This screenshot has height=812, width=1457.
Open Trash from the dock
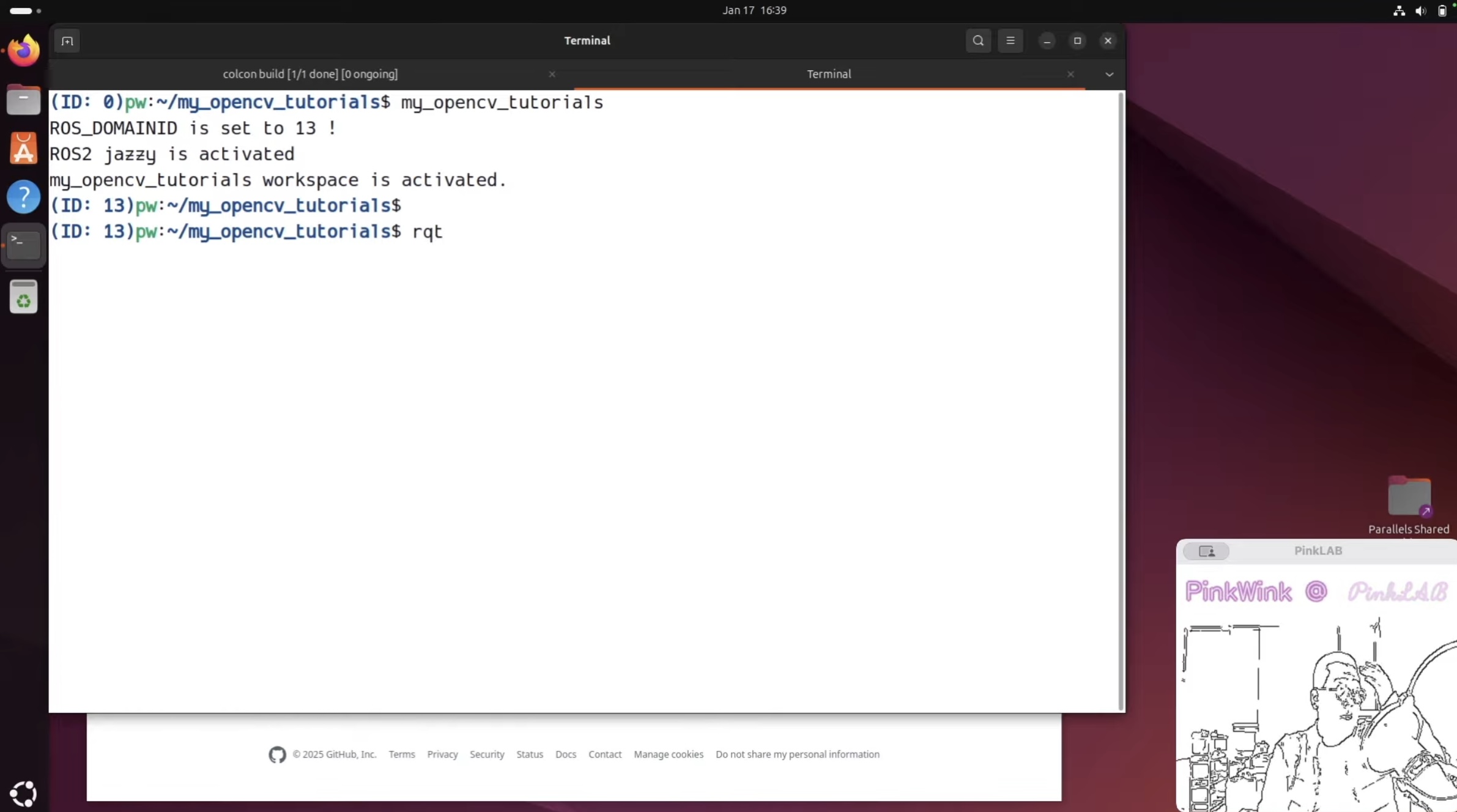pyautogui.click(x=23, y=297)
